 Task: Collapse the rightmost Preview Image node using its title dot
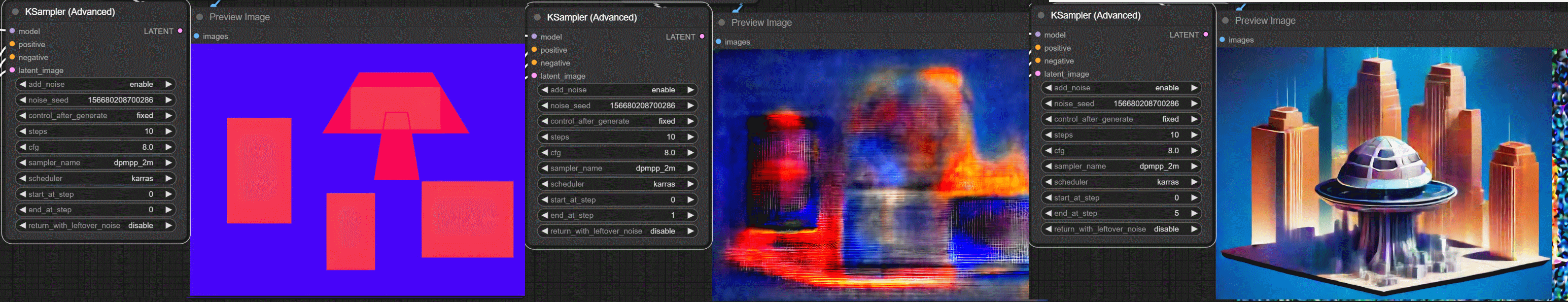coord(1225,21)
